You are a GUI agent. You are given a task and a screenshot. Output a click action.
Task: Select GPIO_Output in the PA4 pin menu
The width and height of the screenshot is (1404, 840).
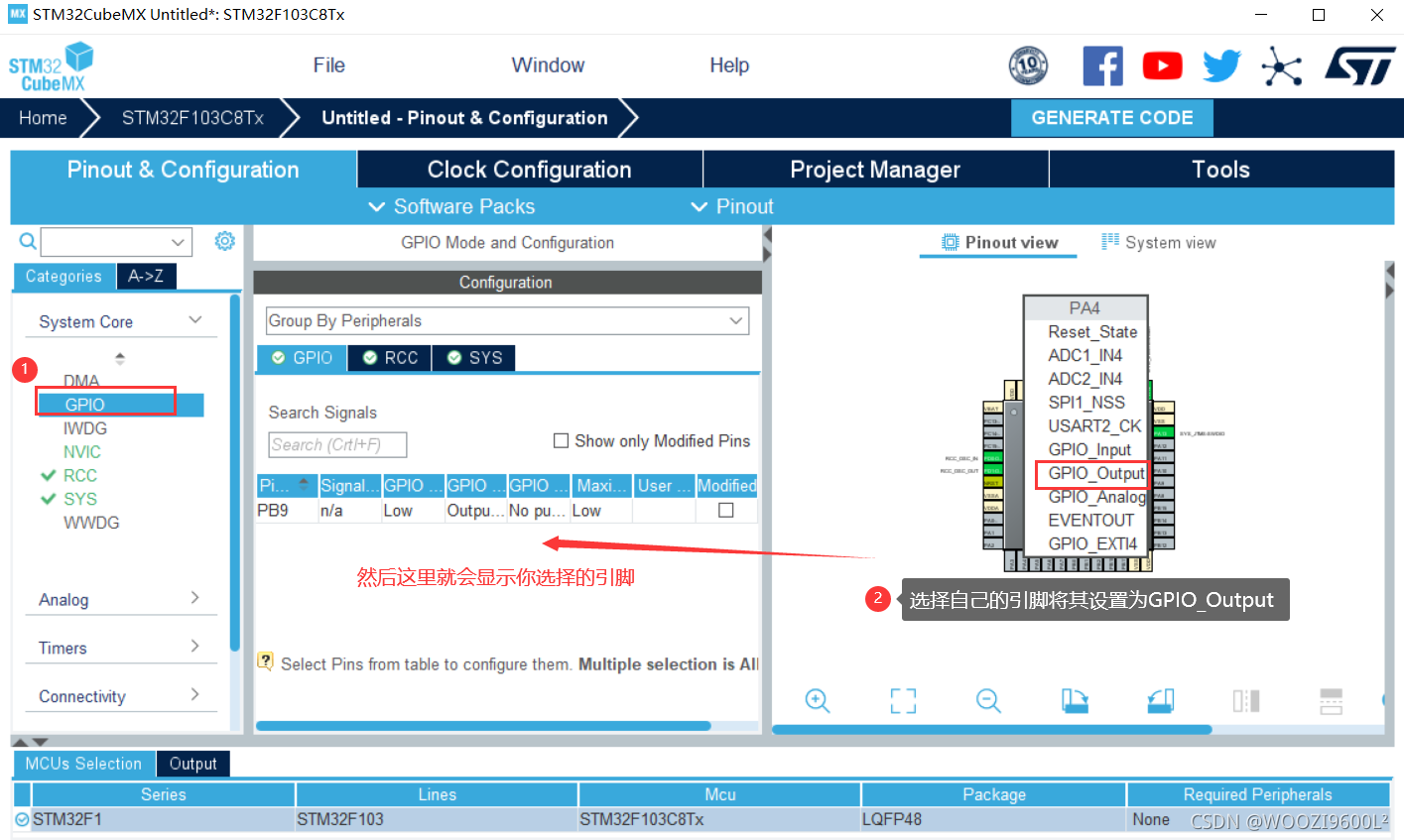click(x=1096, y=473)
